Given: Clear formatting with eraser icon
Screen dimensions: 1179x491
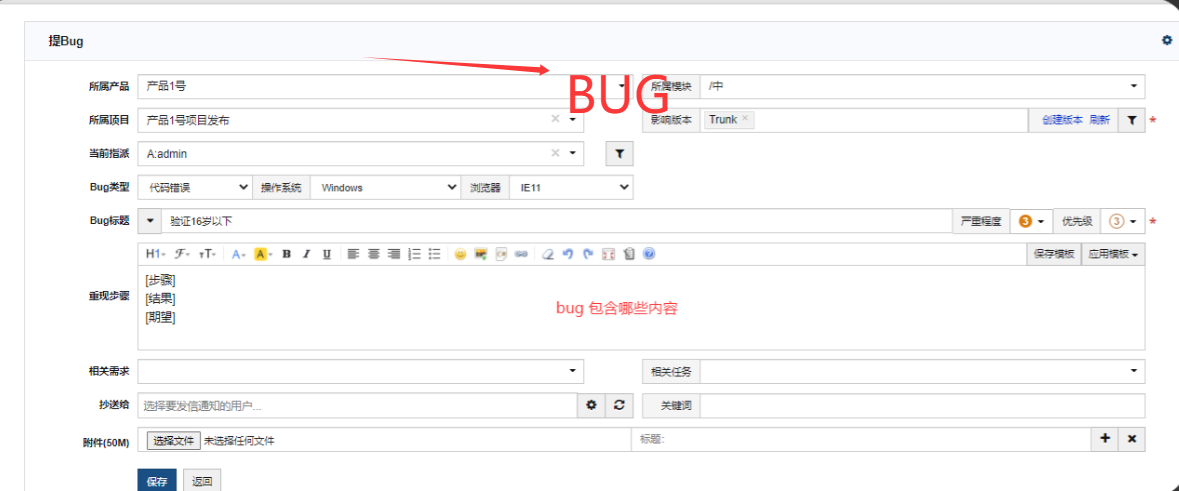Looking at the screenshot, I should (x=548, y=254).
